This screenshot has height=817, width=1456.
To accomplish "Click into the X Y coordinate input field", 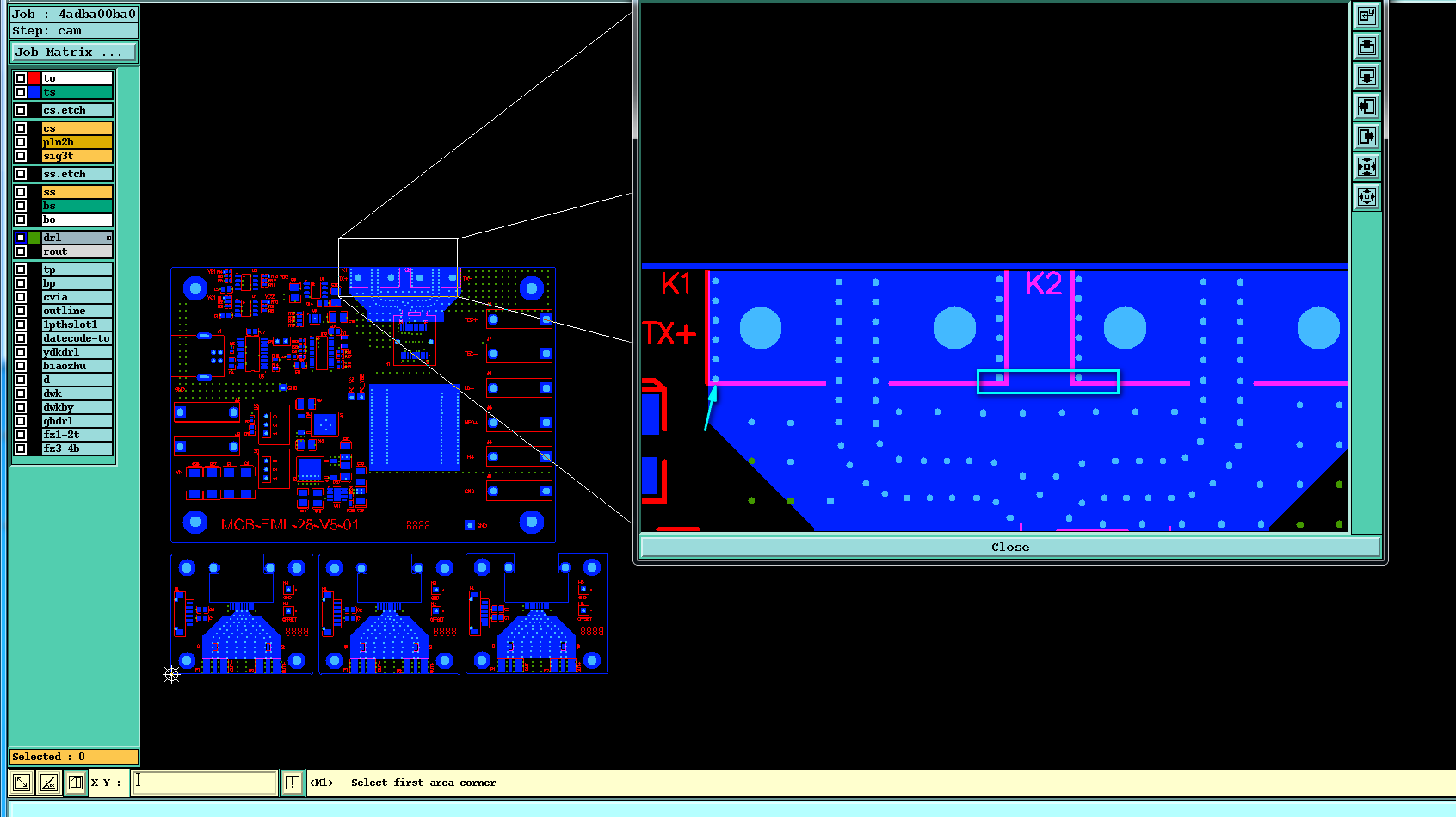I will 204,783.
